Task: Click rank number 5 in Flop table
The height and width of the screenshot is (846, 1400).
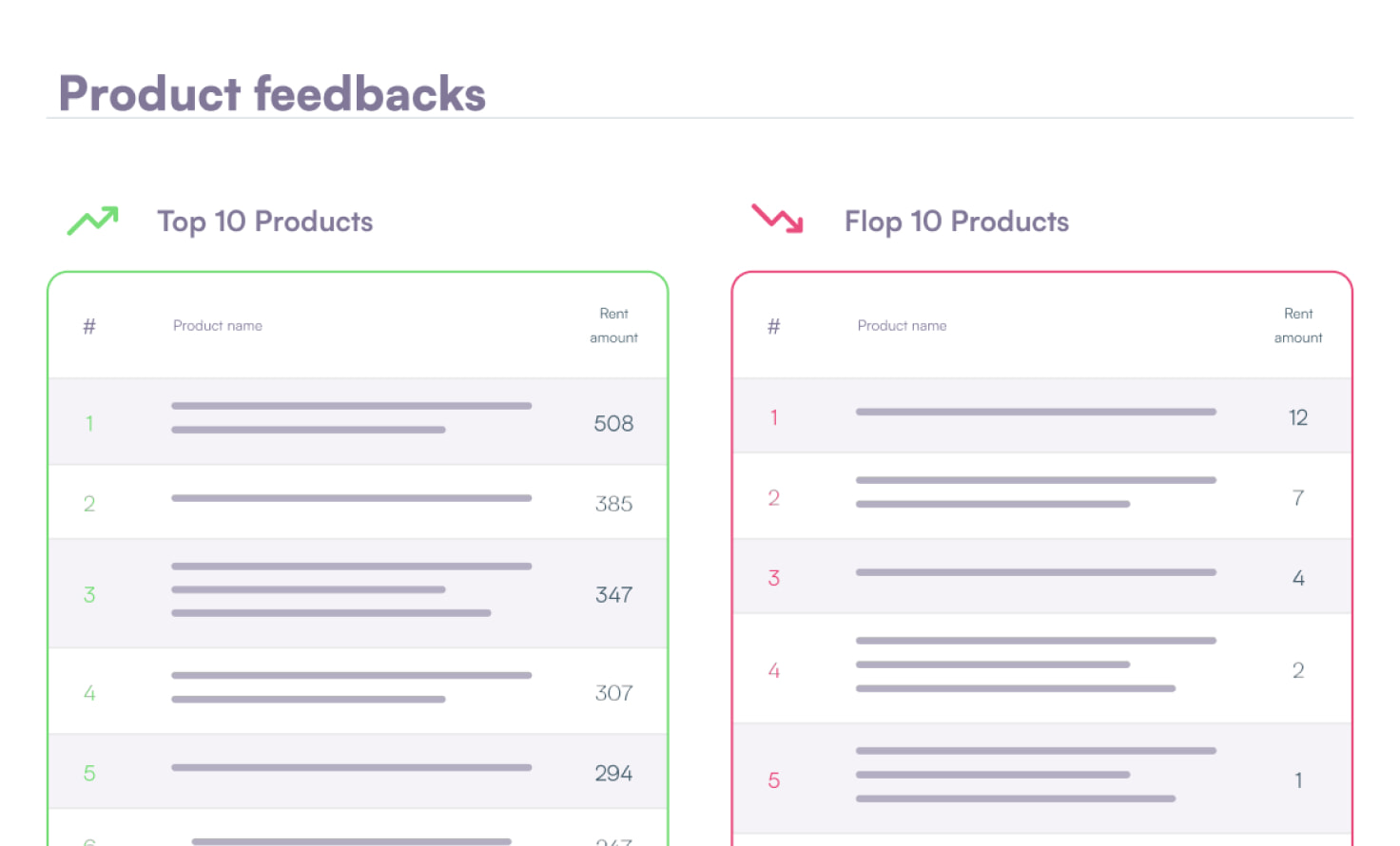Action: (x=774, y=780)
